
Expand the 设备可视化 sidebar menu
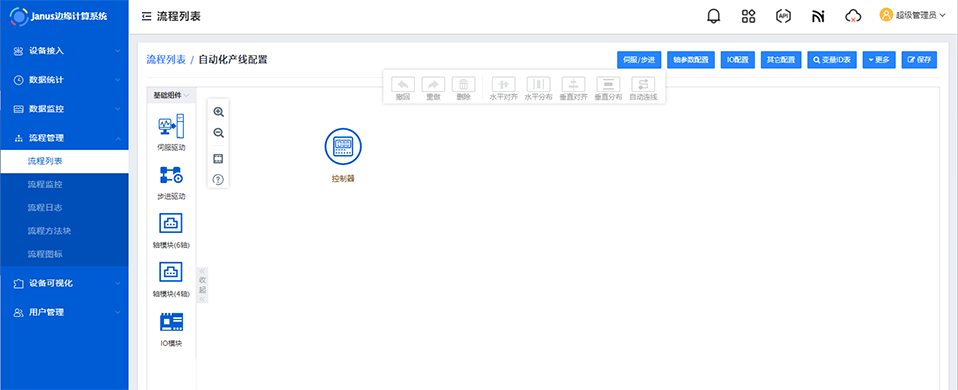pyautogui.click(x=64, y=283)
